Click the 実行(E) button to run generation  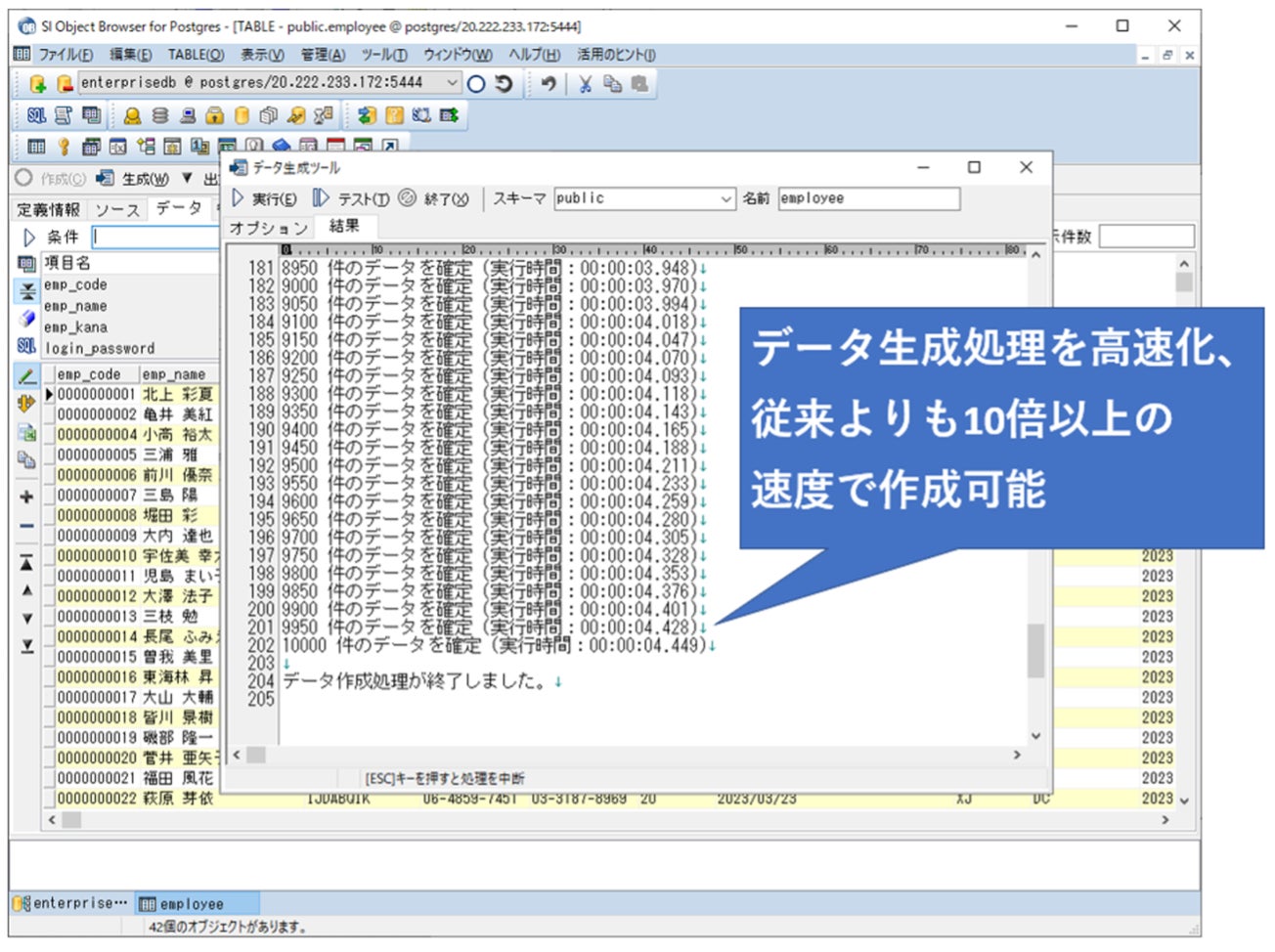272,197
